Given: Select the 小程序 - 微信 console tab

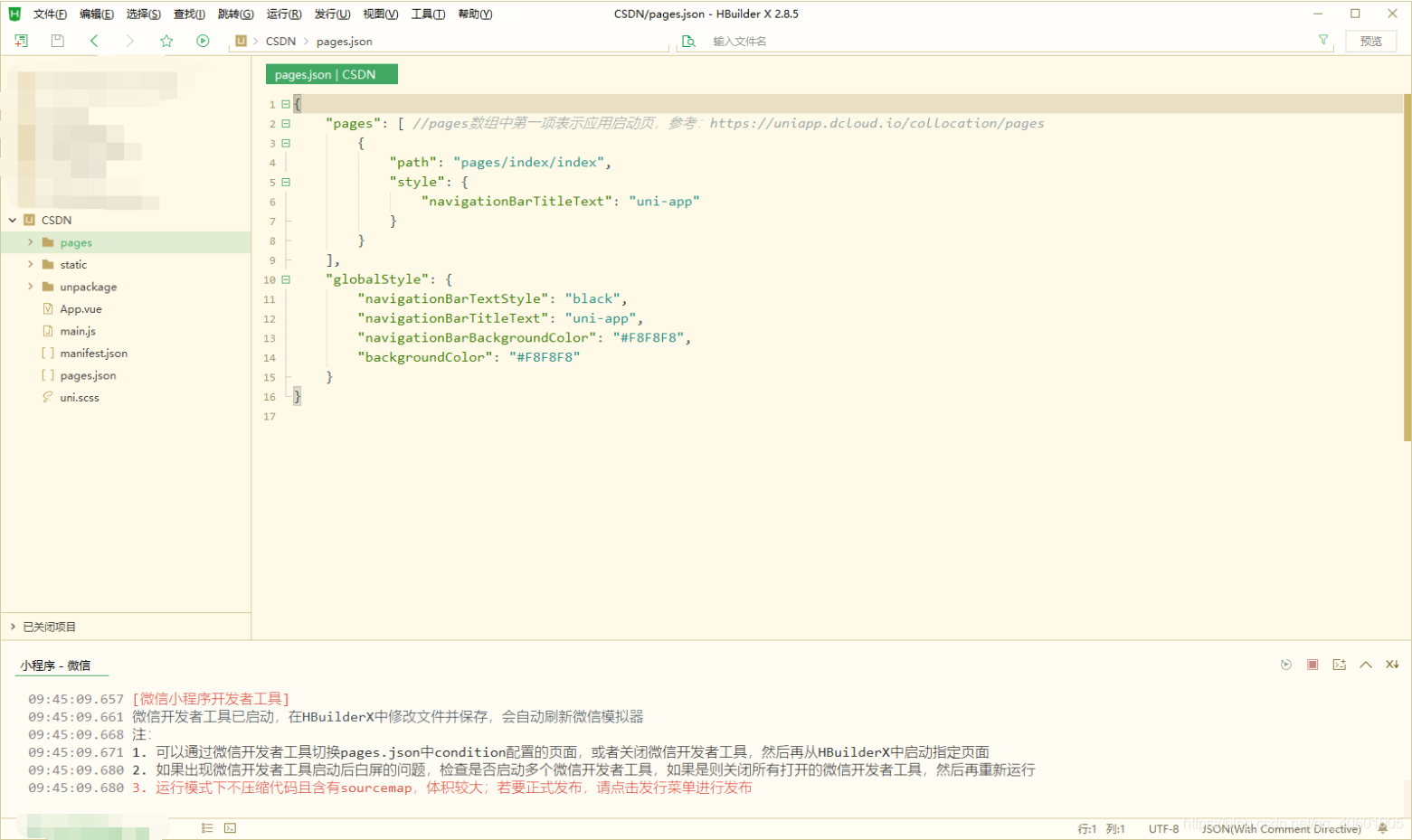Looking at the screenshot, I should [x=56, y=665].
